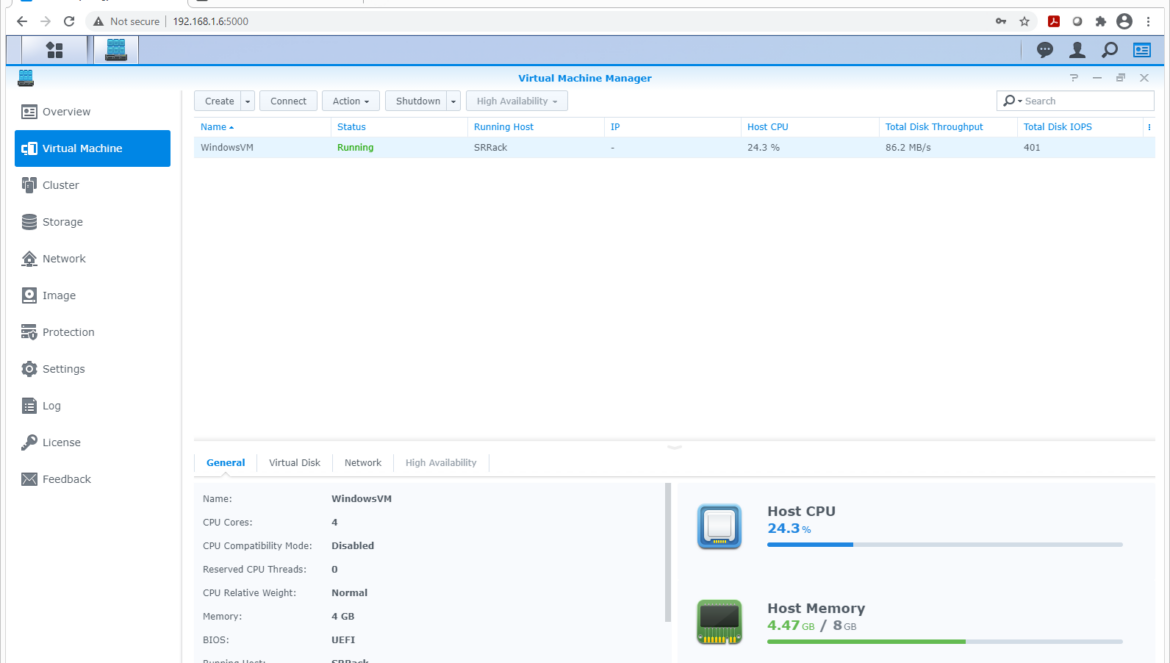Click the SRRack running host cell
1170x663 pixels.
(490, 148)
